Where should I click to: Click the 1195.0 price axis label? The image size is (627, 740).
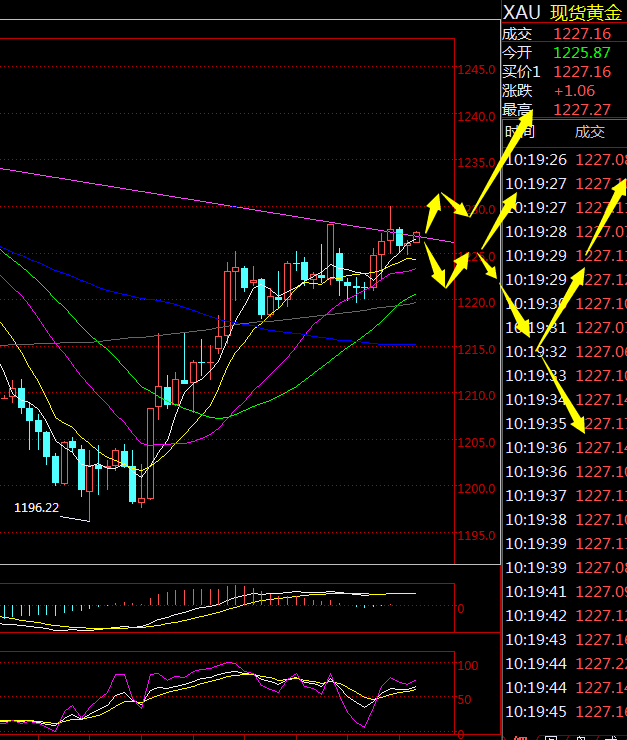point(476,536)
